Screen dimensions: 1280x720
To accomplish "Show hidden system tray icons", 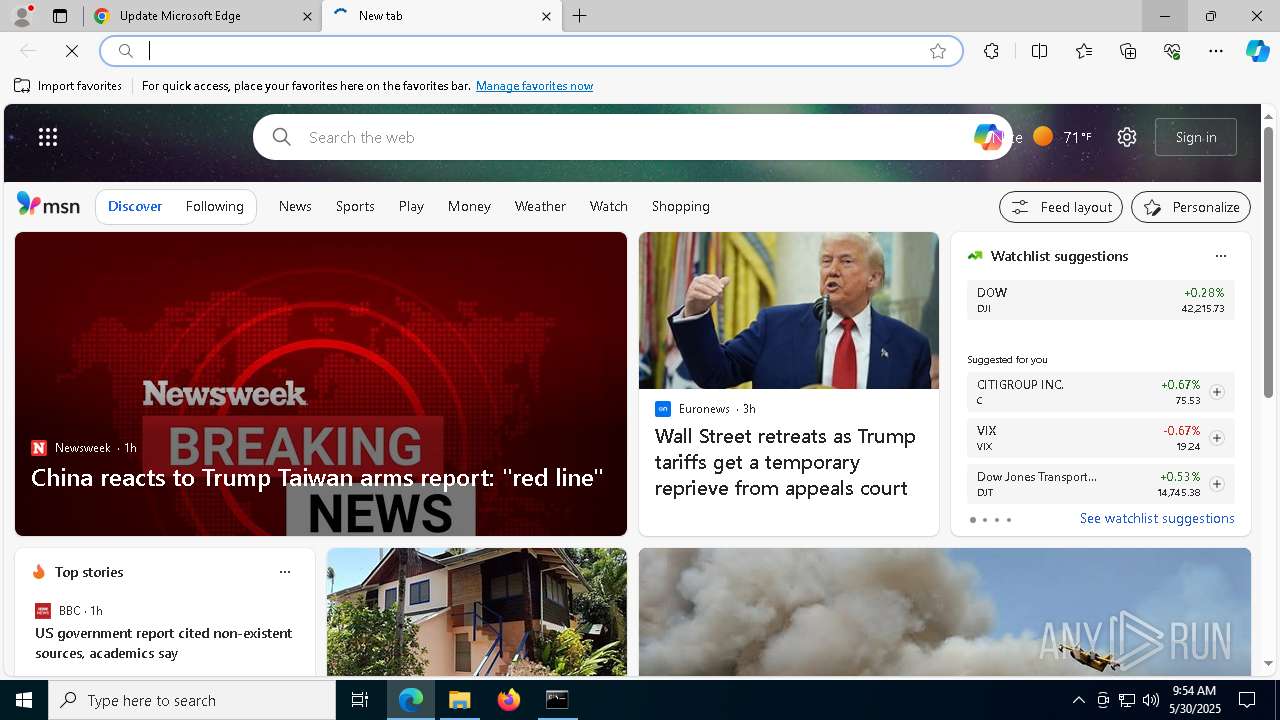I will coord(1078,700).
